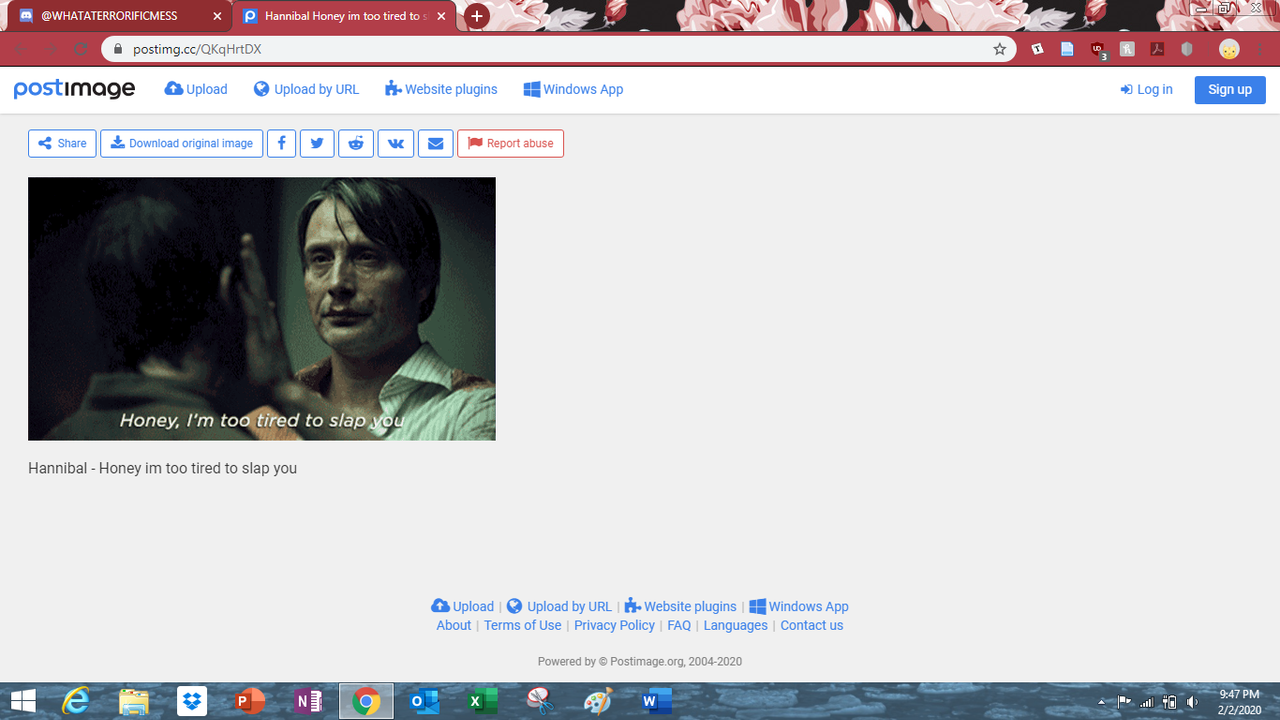The width and height of the screenshot is (1280, 720).
Task: Open Website plugins in top navigation
Action: [441, 89]
